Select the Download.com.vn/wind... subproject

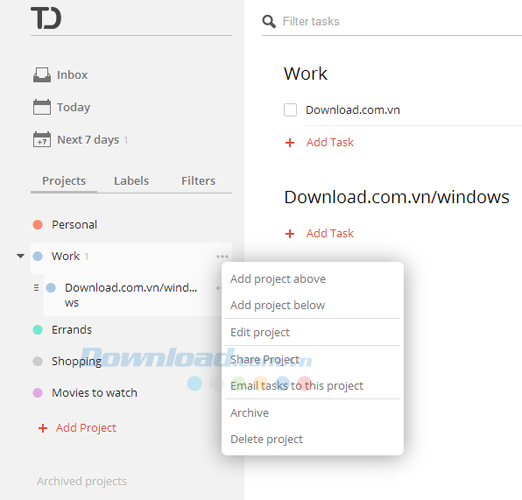coord(131,295)
